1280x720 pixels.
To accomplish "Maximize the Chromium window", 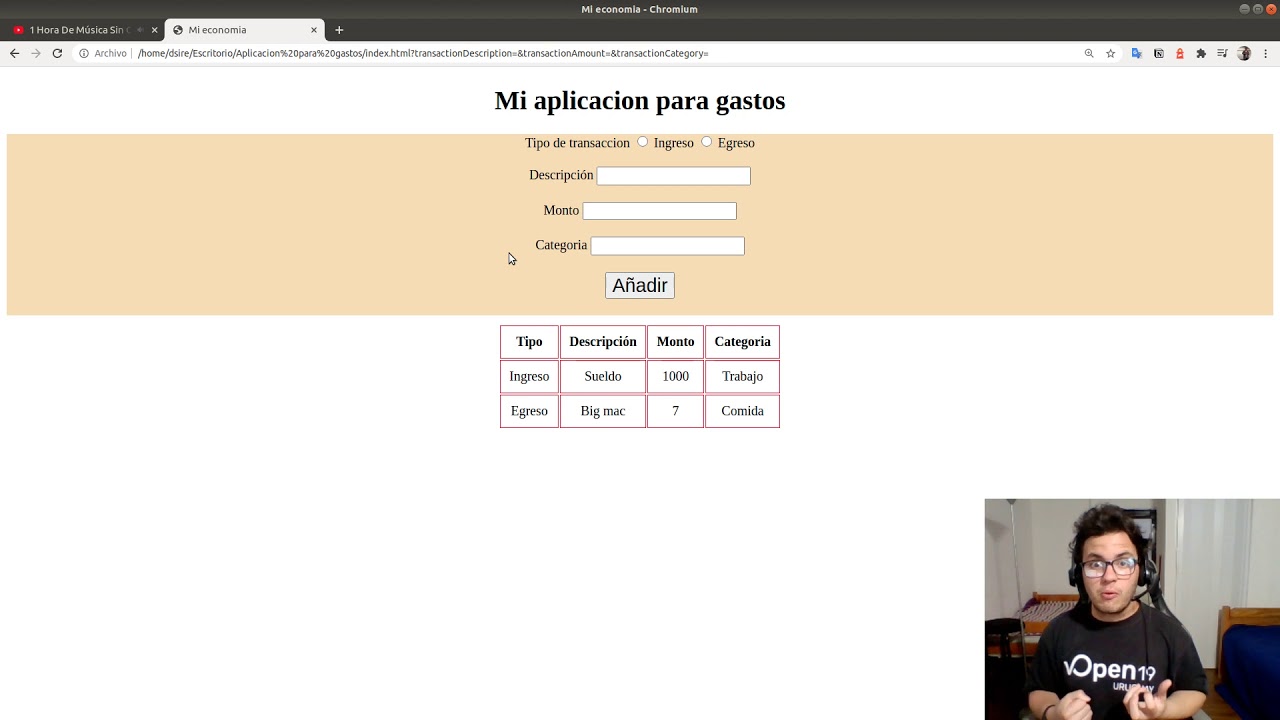I will (1257, 9).
